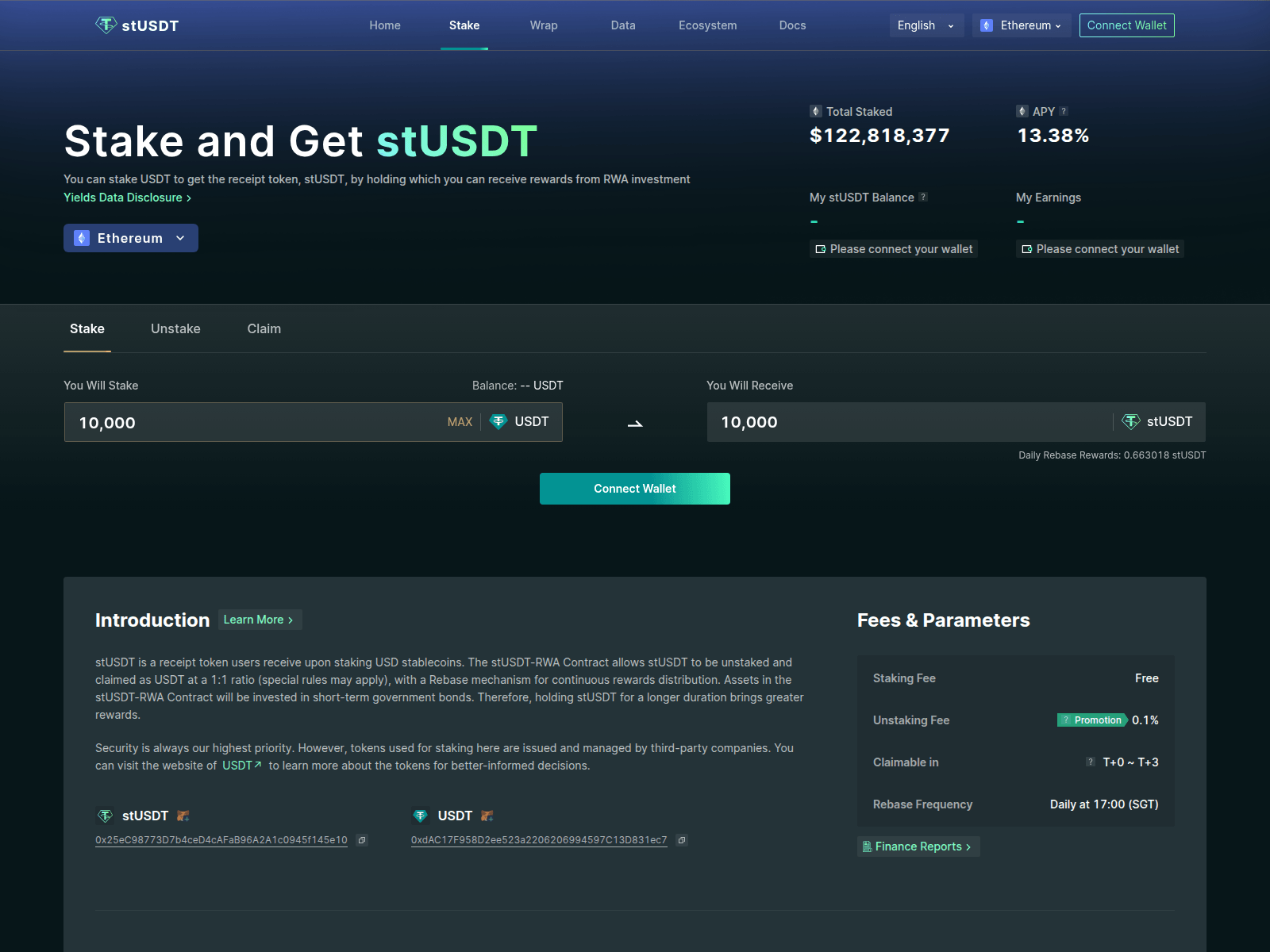Copy the stUSDT contract address
The width and height of the screenshot is (1270, 952).
[362, 840]
